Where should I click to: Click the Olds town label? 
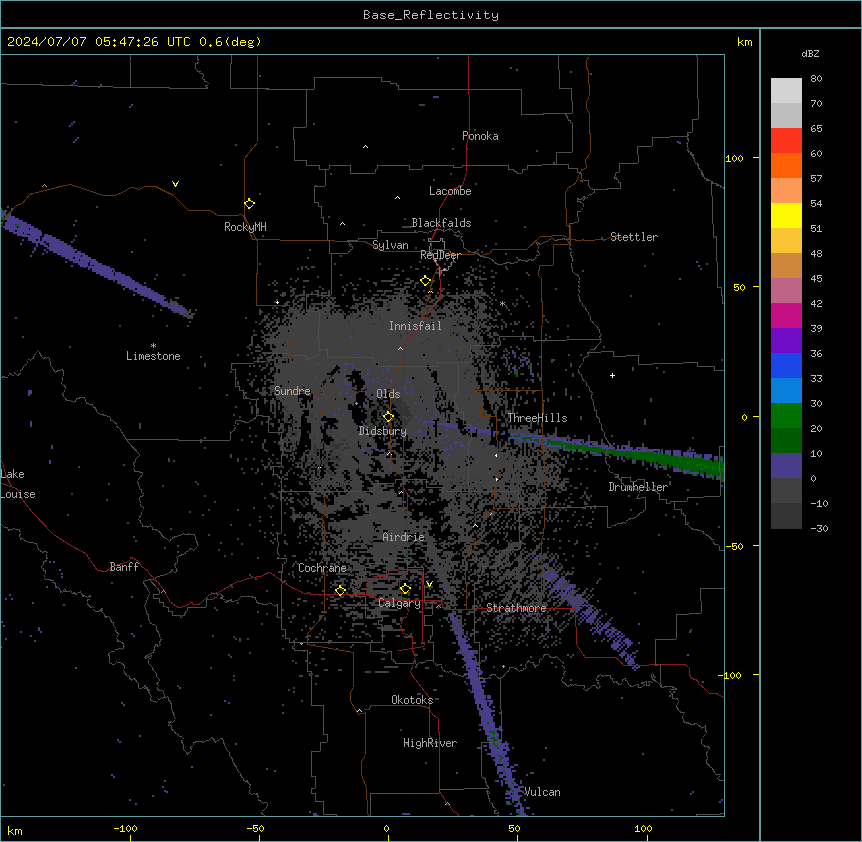(388, 394)
